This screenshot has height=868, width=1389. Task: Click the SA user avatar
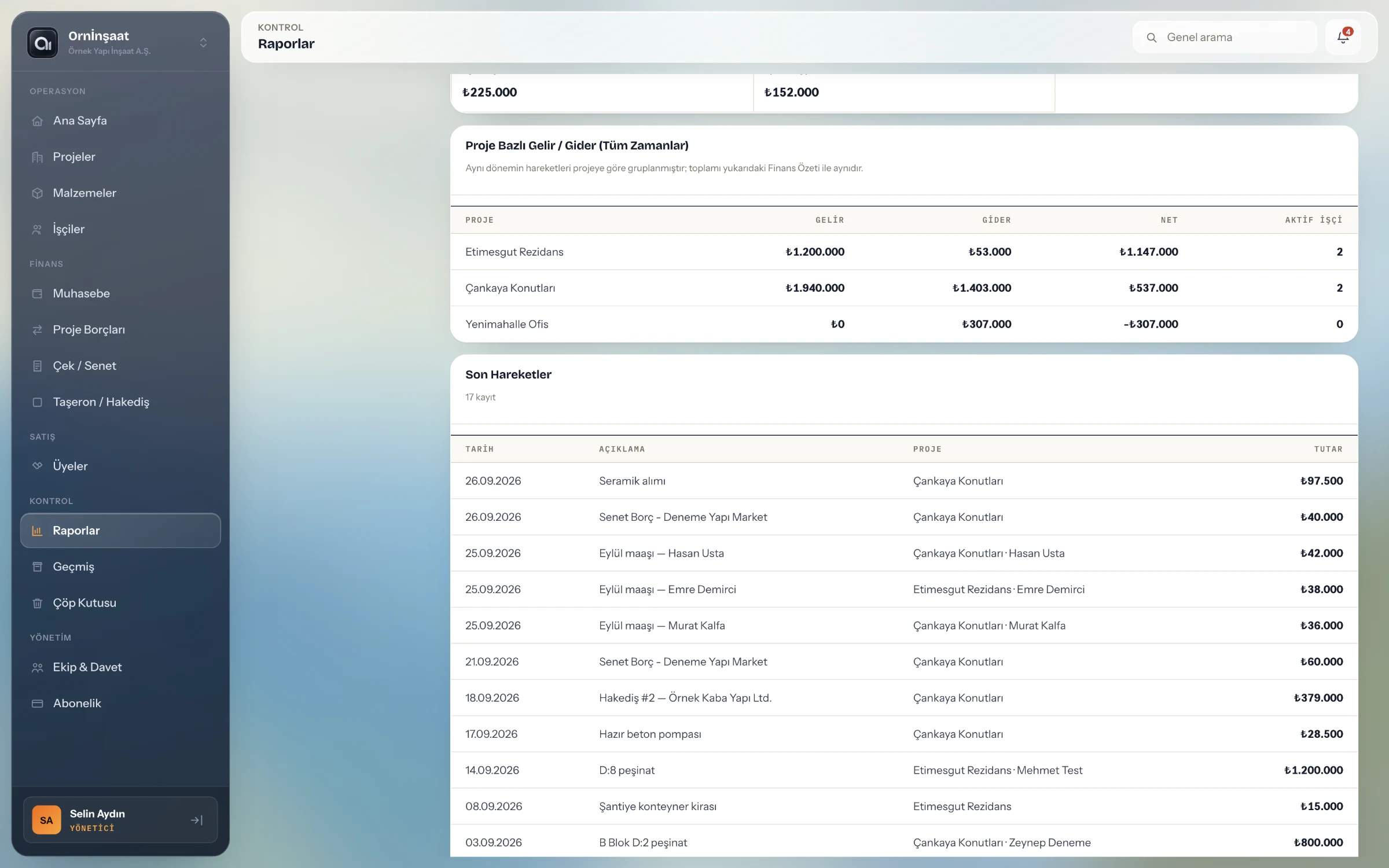47,820
